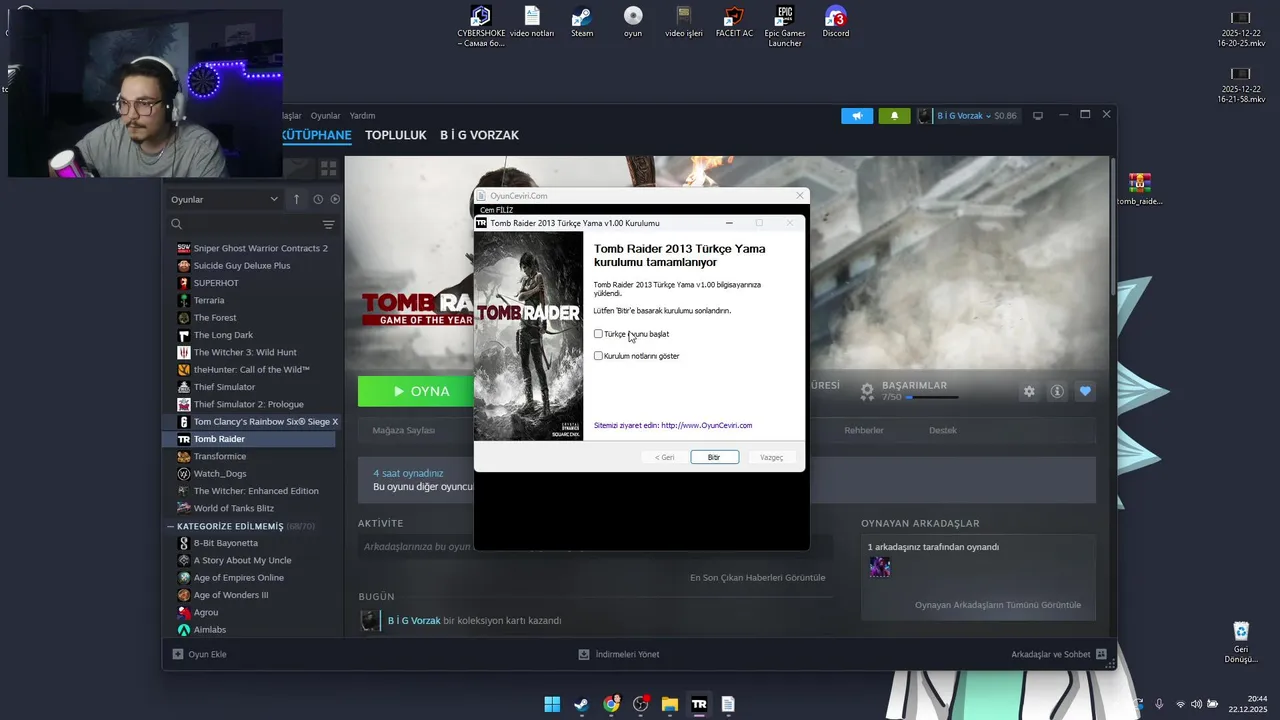Viewport: 1280px width, 720px height.
Task: Open CYBERSHOKE desktop shortcut
Action: (481, 26)
